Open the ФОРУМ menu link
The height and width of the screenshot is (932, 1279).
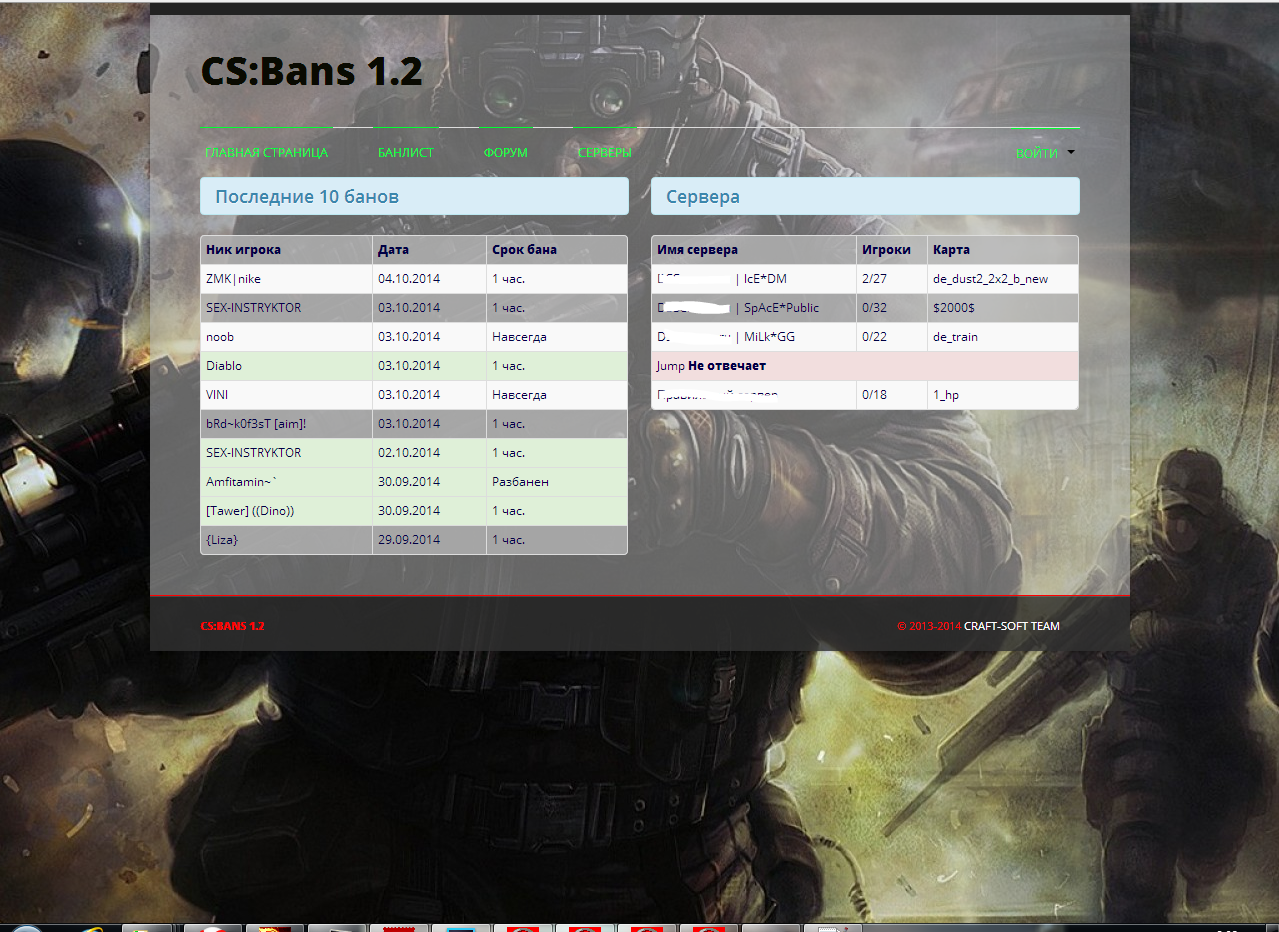[x=505, y=153]
